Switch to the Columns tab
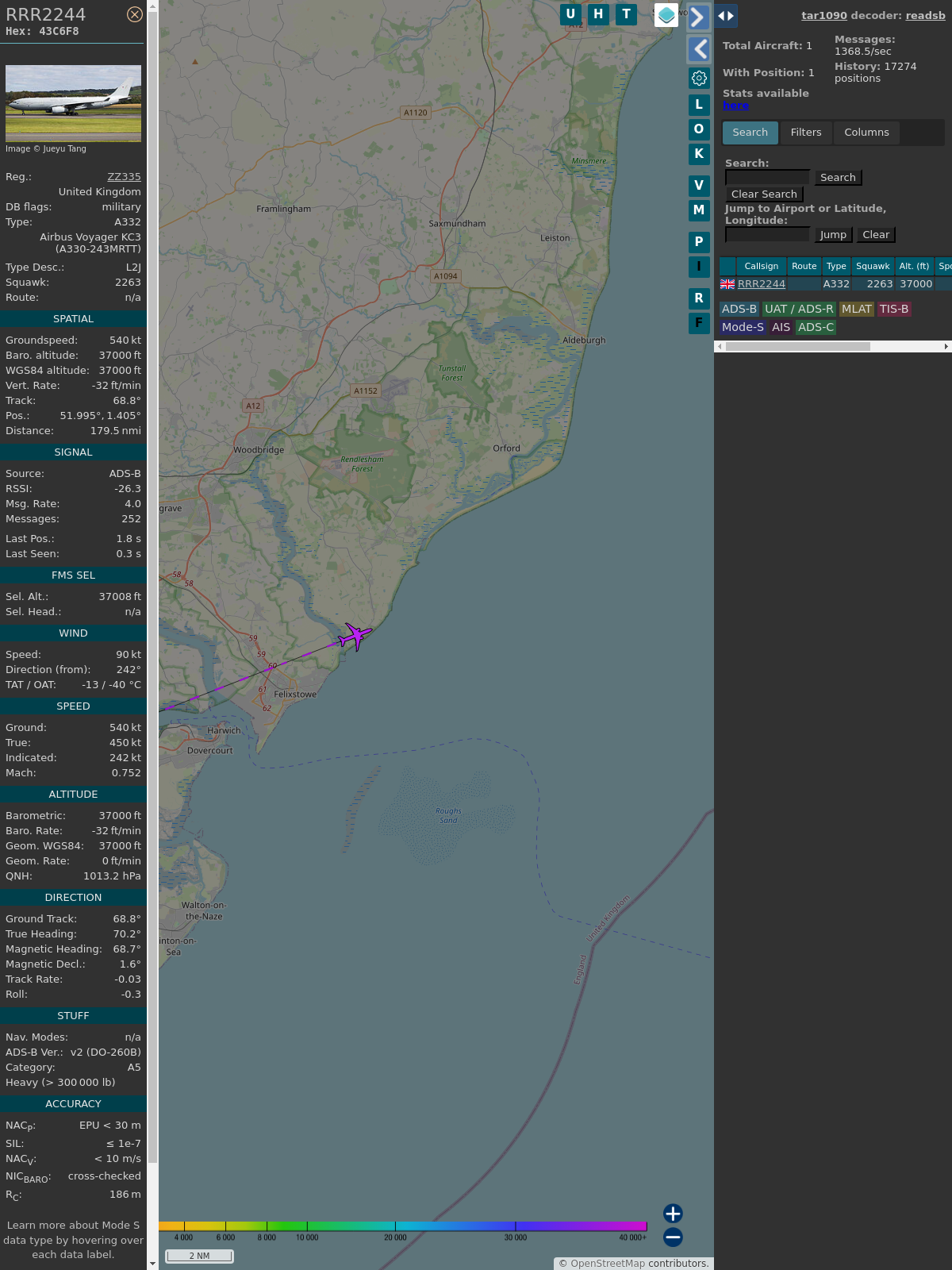 866,133
